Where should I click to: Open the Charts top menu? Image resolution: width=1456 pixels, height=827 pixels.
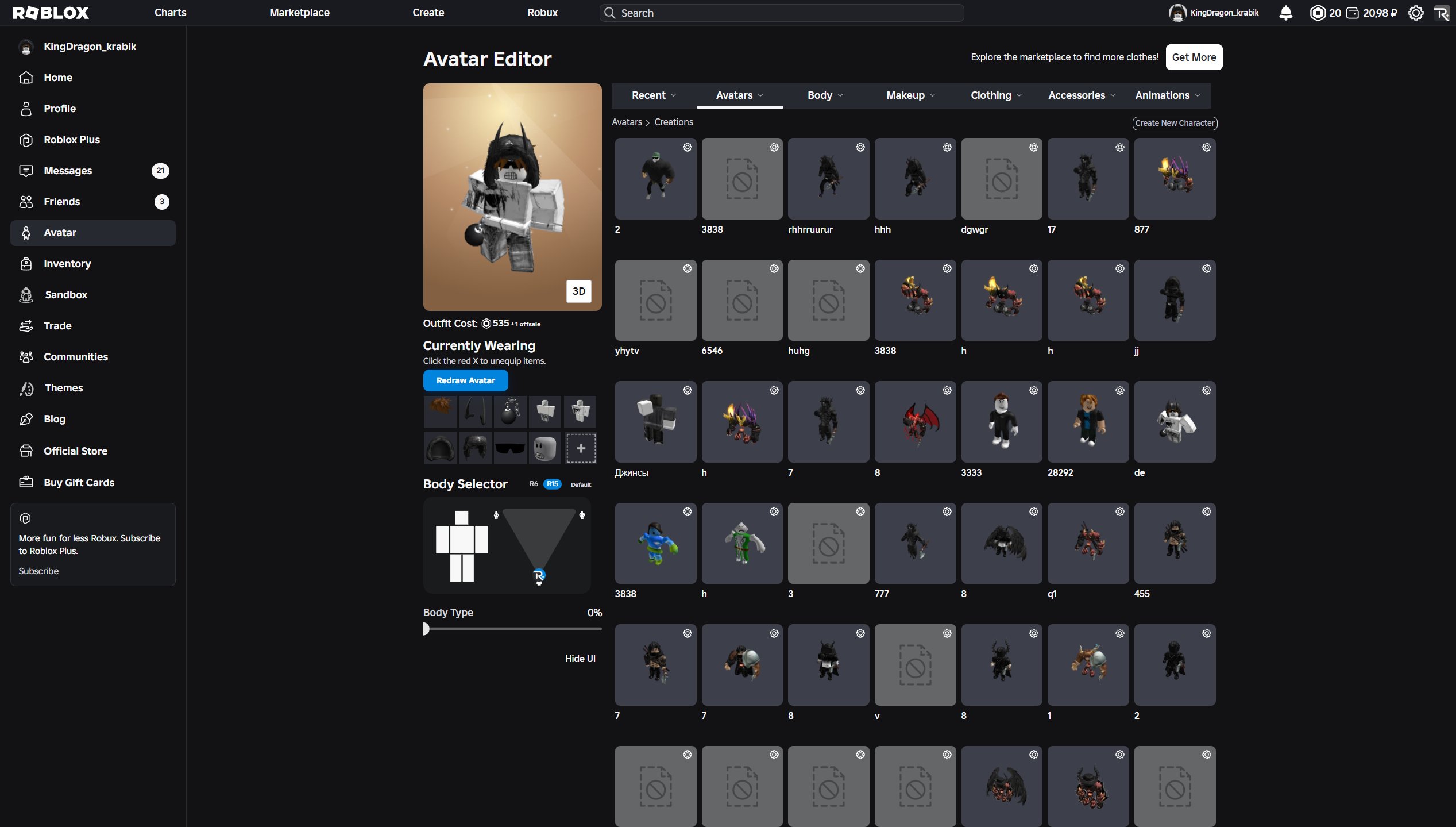[171, 13]
